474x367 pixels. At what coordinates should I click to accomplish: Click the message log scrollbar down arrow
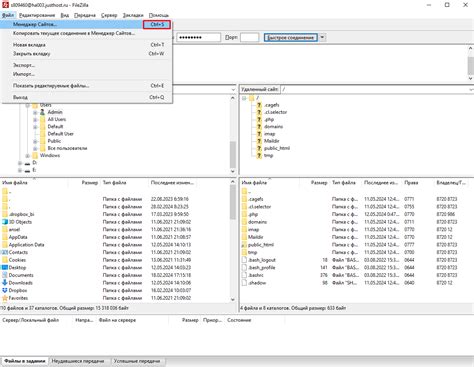tap(471, 78)
